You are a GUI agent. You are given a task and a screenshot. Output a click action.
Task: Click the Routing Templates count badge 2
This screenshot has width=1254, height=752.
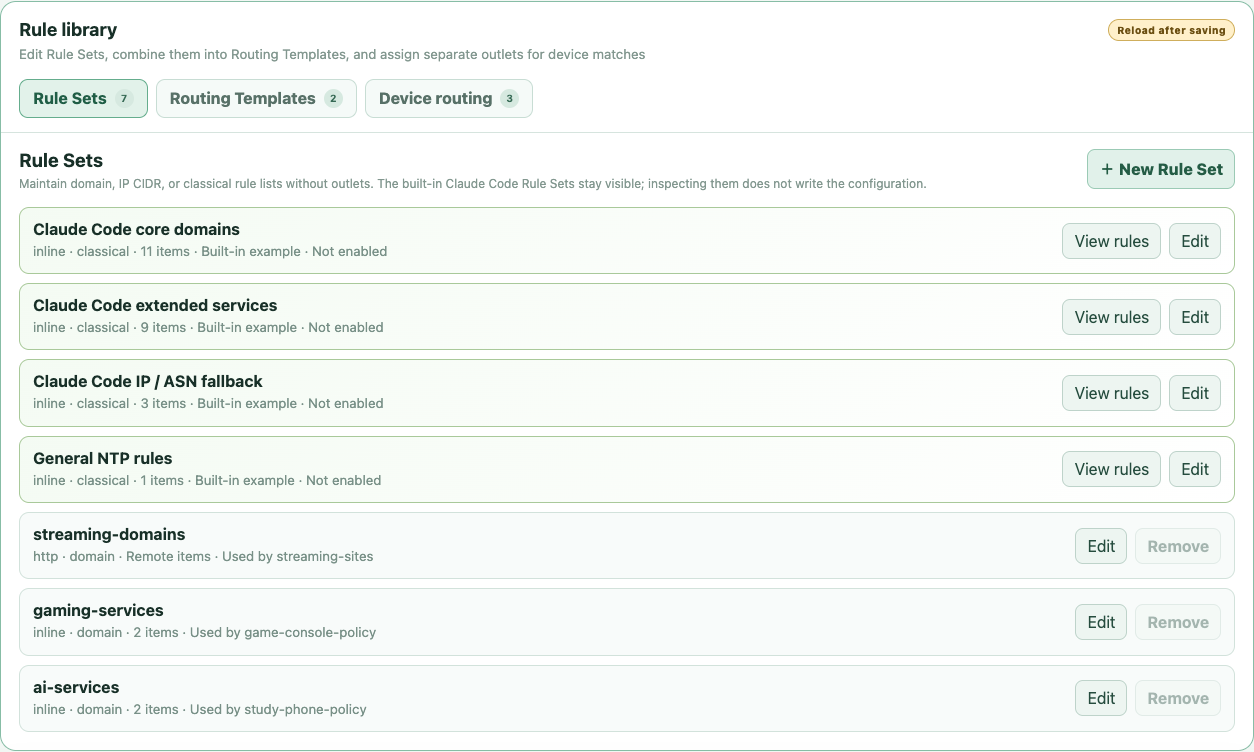tap(333, 98)
